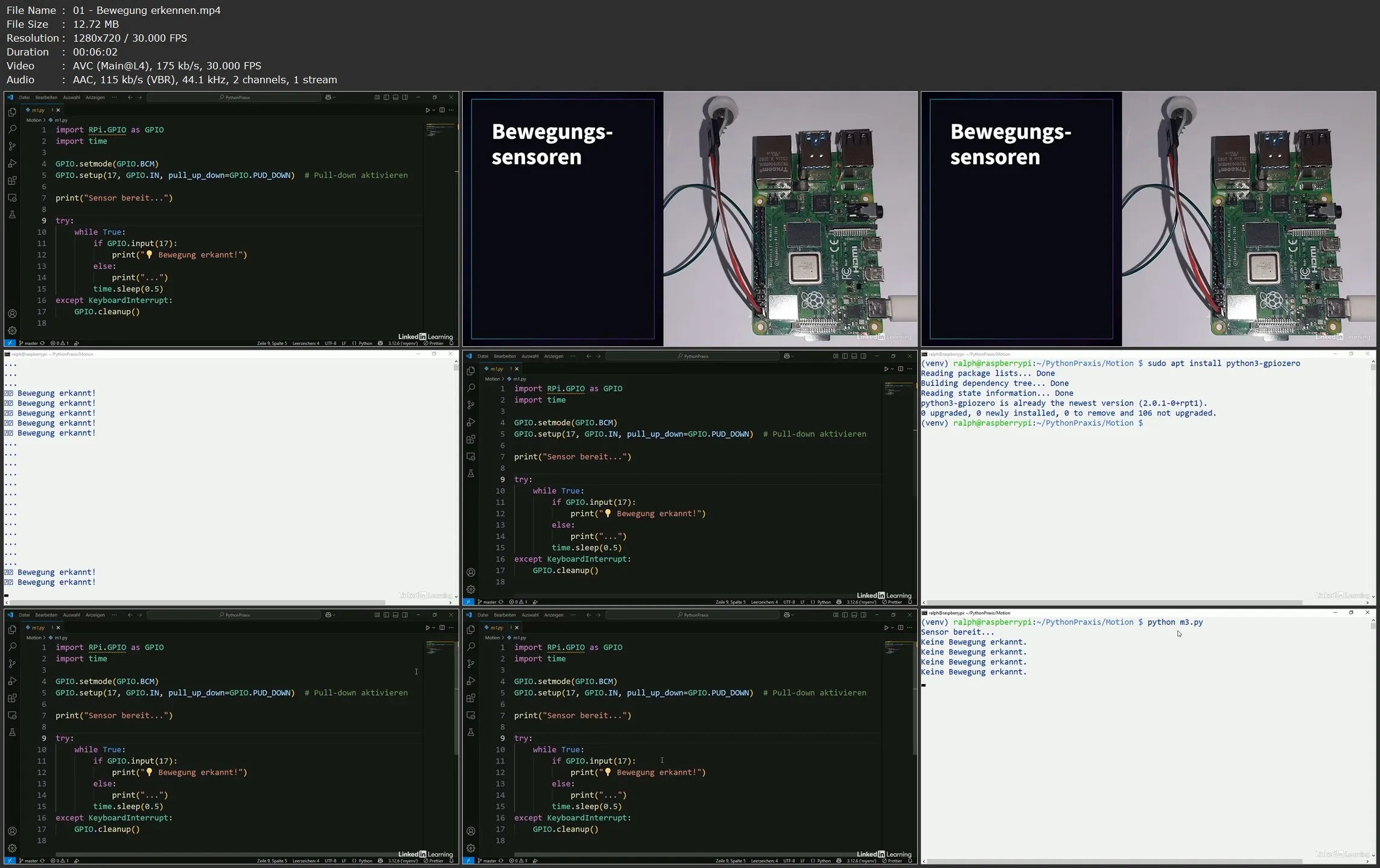Click Accounts icon in bottom-left VS Code thumbnail
Image resolution: width=1380 pixels, height=868 pixels.
coord(12,831)
